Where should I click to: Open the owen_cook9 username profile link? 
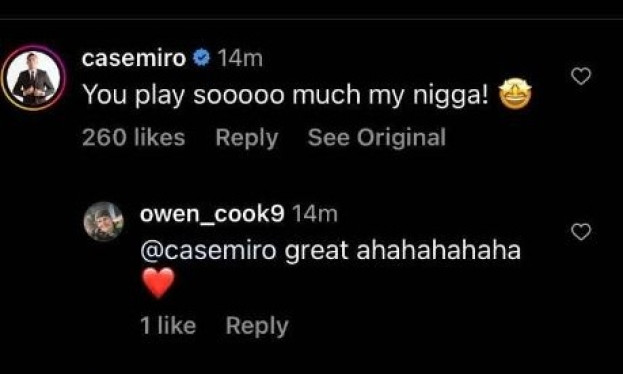tap(212, 214)
